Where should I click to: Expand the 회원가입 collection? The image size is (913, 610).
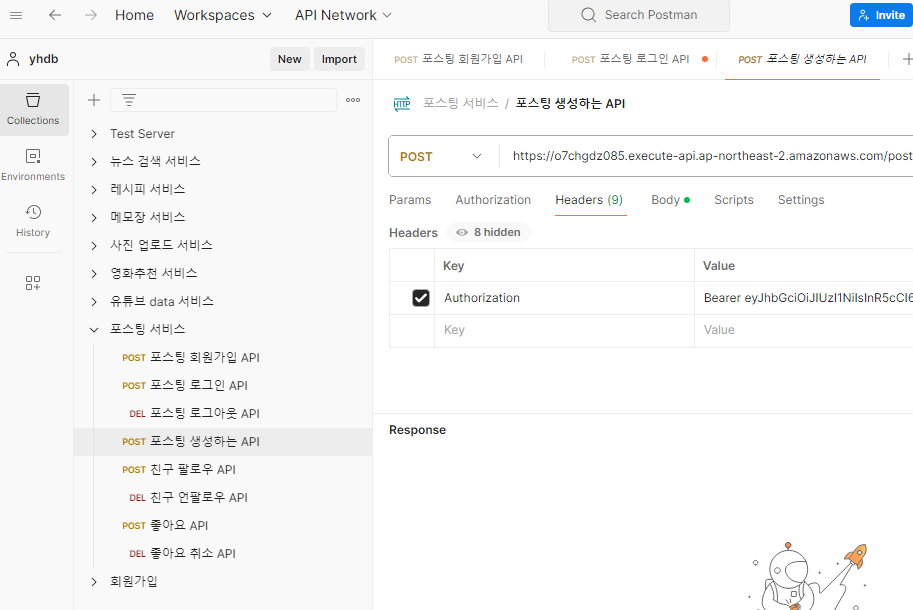pyautogui.click(x=94, y=581)
